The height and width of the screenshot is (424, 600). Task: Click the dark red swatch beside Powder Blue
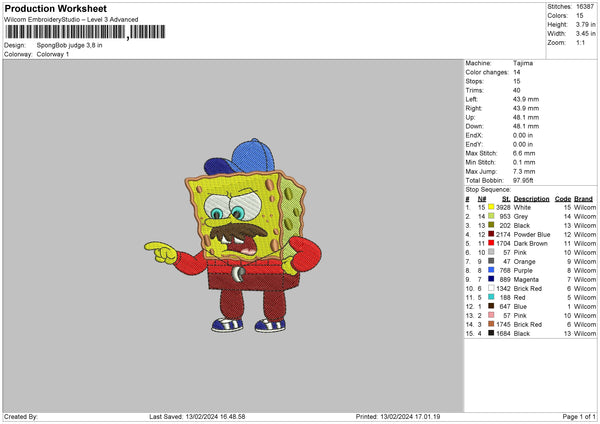point(491,234)
